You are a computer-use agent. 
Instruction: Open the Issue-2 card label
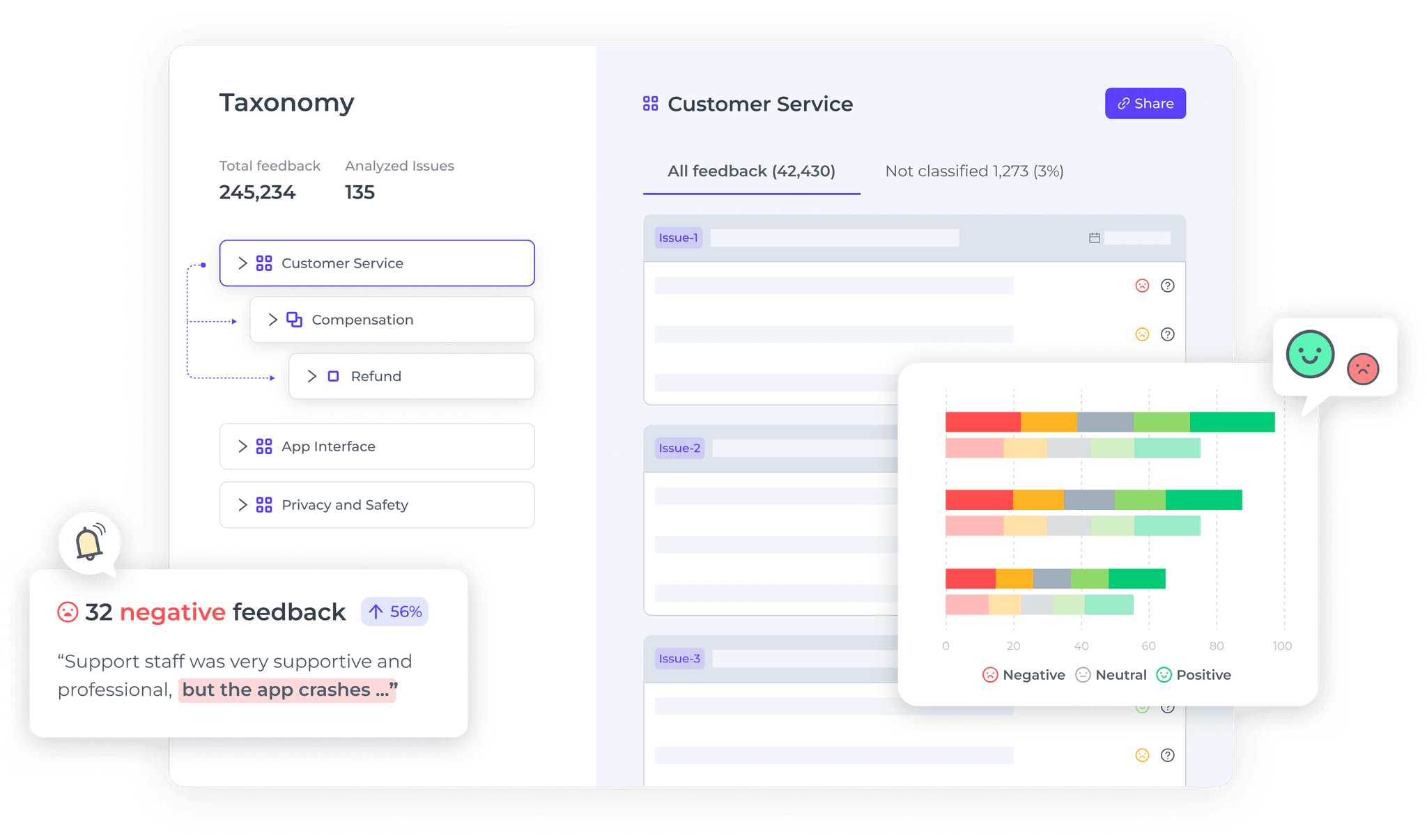tap(679, 448)
